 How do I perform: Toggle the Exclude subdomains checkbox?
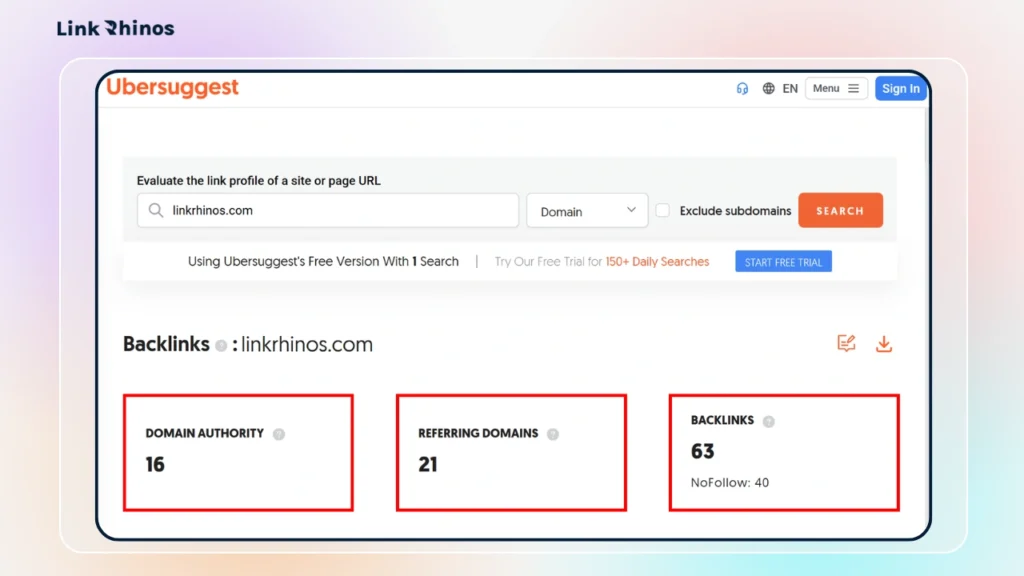[662, 210]
